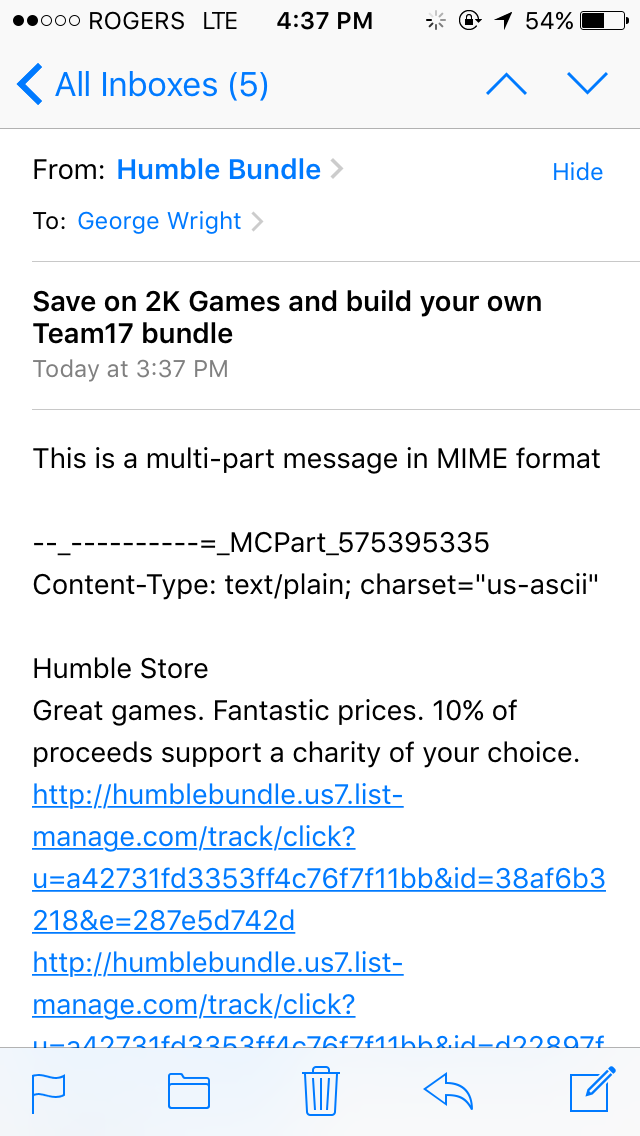Viewport: 640px width, 1136px height.
Task: Delete email with the trash icon
Action: (320, 1091)
